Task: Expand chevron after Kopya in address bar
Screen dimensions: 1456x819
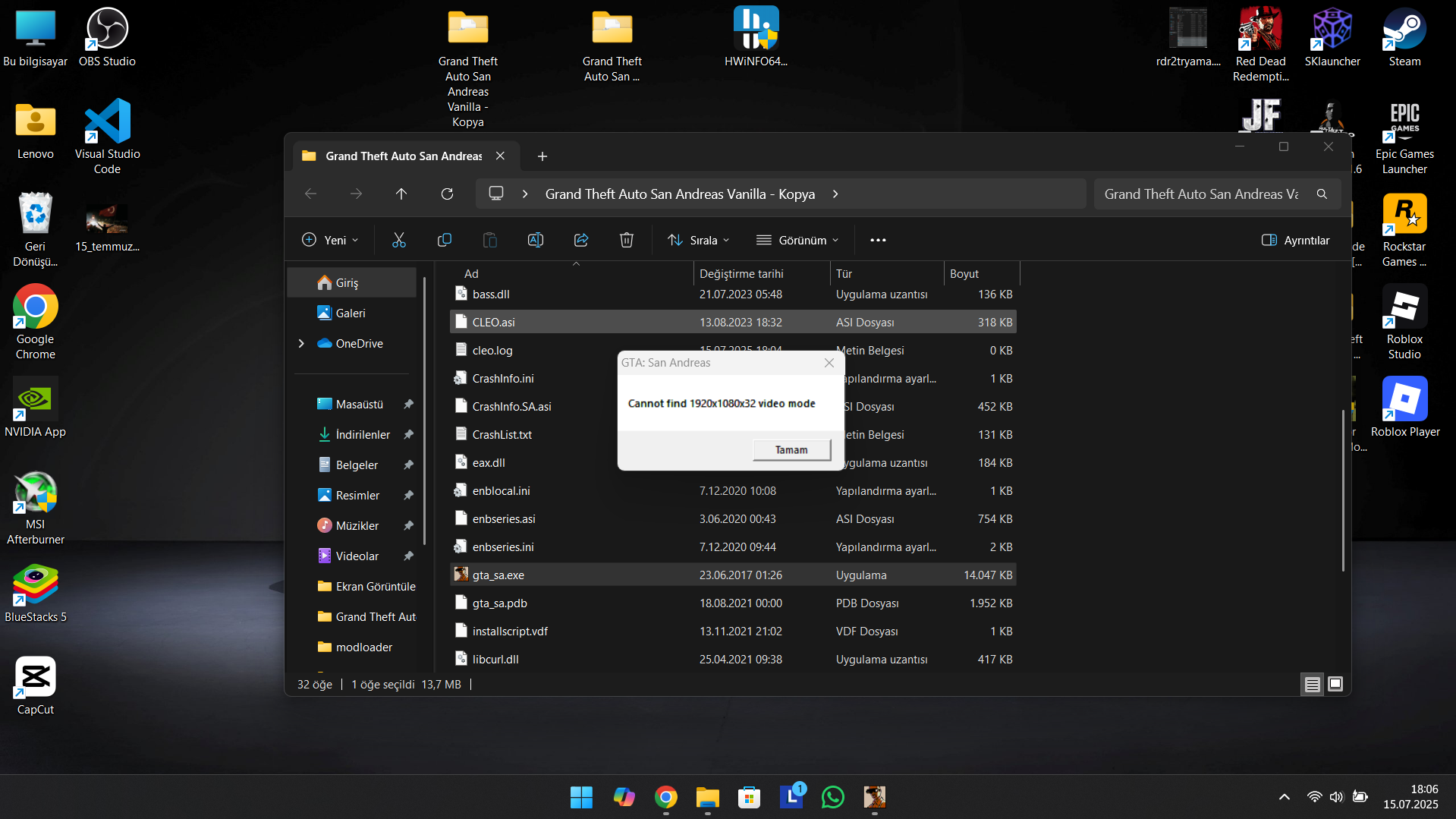Action: (835, 194)
